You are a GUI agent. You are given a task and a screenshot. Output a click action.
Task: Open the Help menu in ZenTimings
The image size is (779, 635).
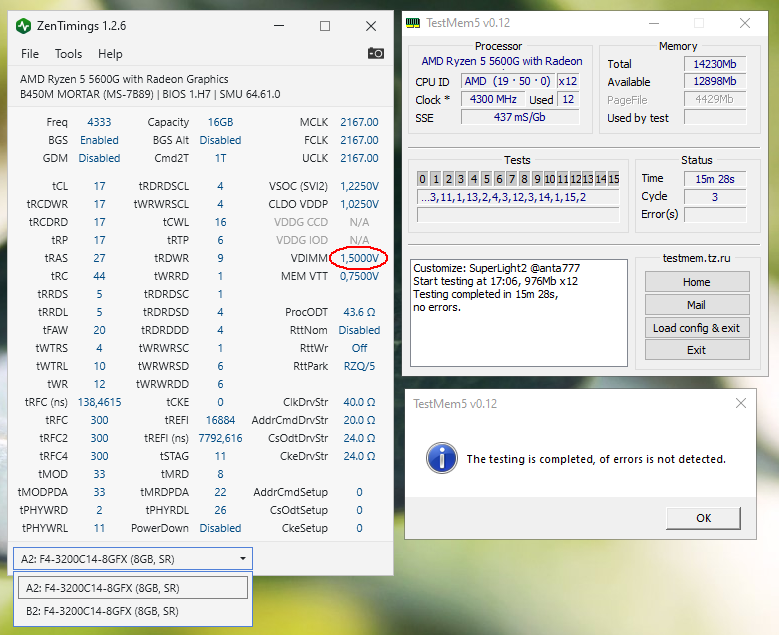pyautogui.click(x=110, y=54)
